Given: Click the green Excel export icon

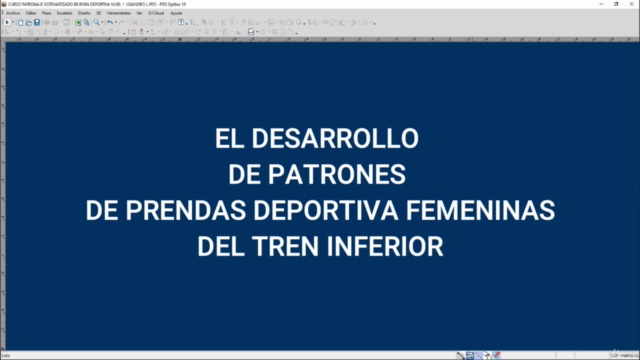Looking at the screenshot, I should coord(78,22).
